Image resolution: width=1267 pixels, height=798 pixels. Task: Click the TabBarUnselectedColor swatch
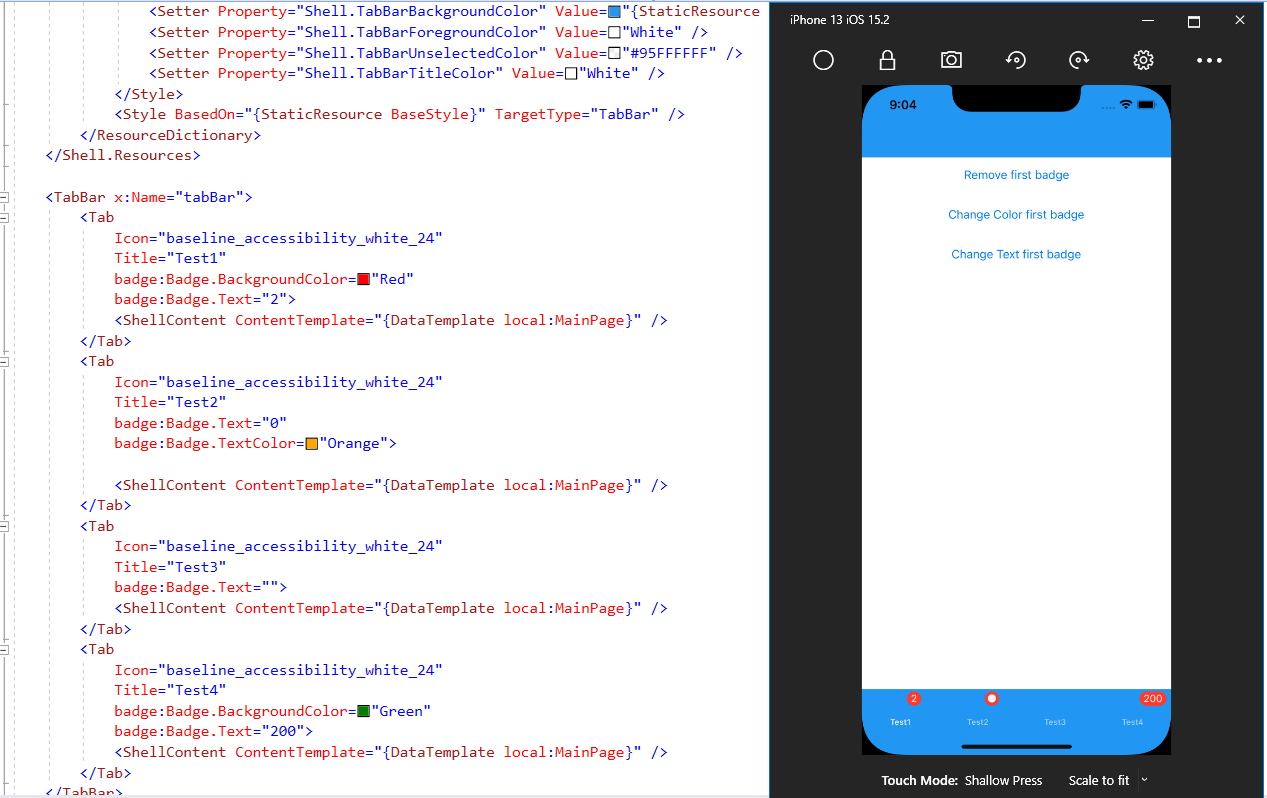(x=614, y=53)
